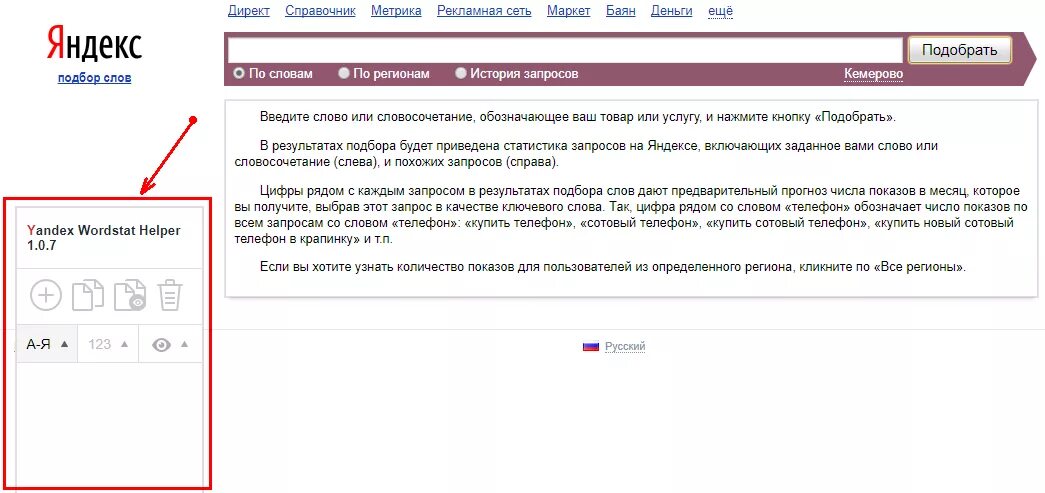
Task: Click the Русский language link
Action: click(x=624, y=346)
